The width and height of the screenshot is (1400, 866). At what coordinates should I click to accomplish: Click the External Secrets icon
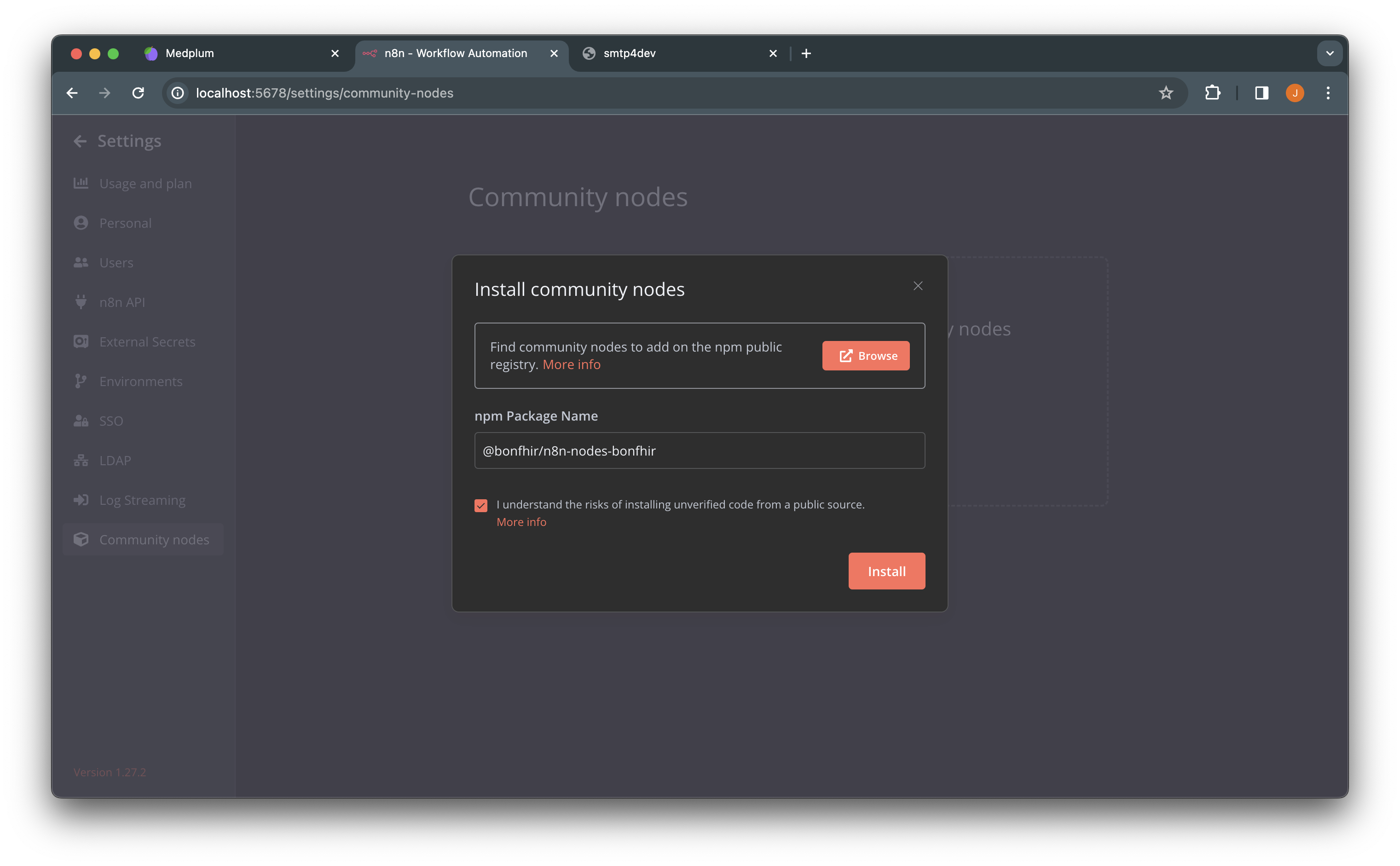coord(81,341)
